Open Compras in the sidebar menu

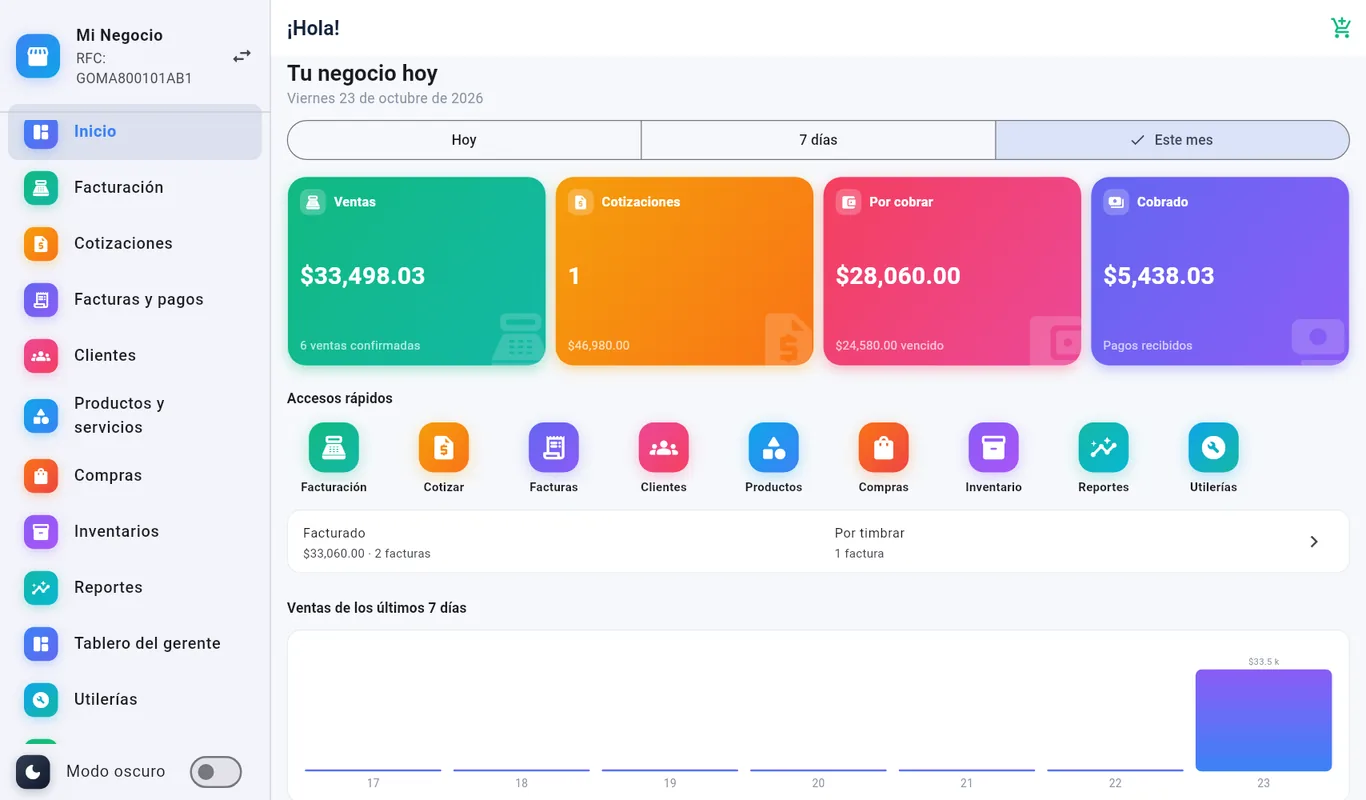[x=135, y=476]
